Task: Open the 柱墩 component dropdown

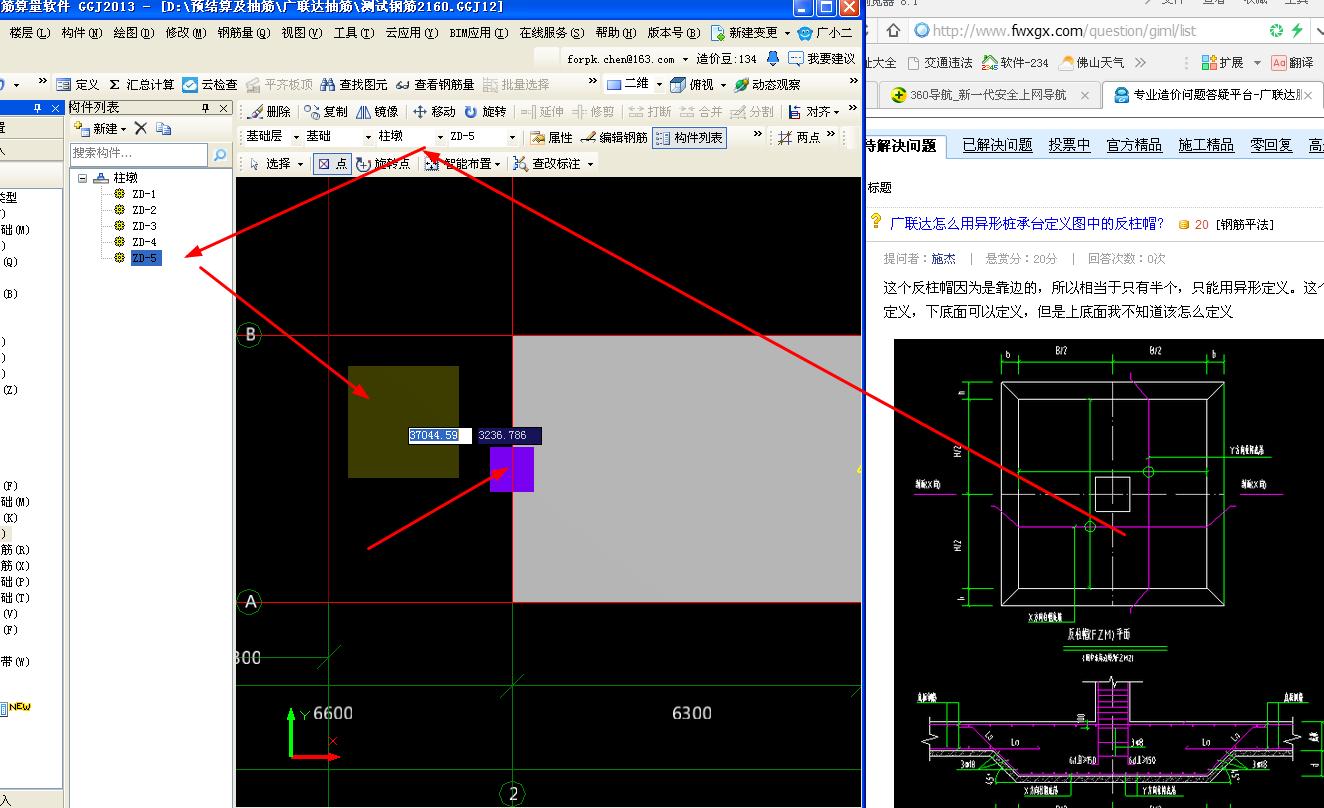Action: (x=440, y=137)
